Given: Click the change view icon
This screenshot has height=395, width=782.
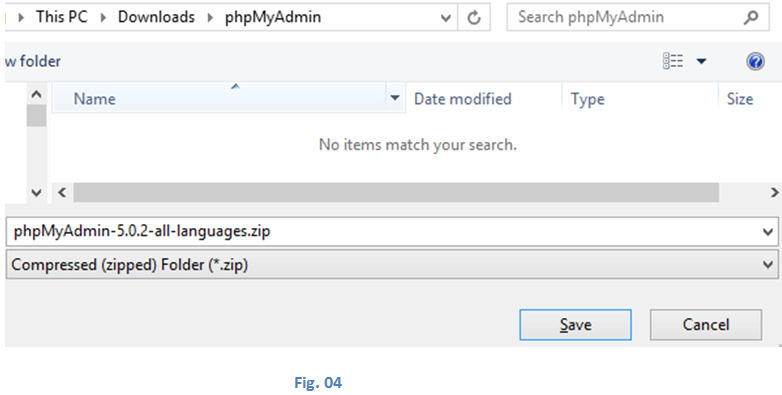Looking at the screenshot, I should [673, 61].
